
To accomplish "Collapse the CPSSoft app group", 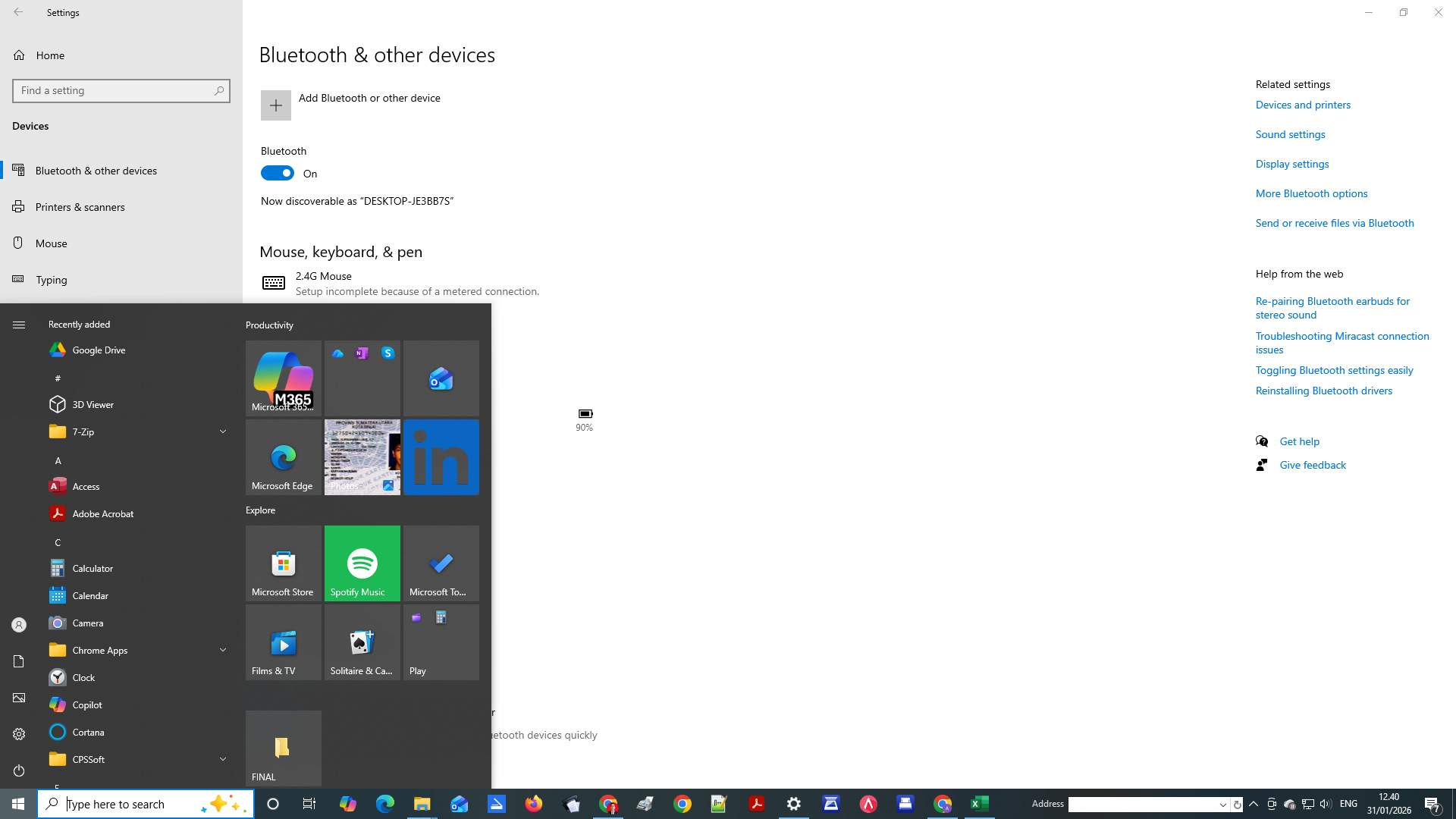I will point(223,759).
